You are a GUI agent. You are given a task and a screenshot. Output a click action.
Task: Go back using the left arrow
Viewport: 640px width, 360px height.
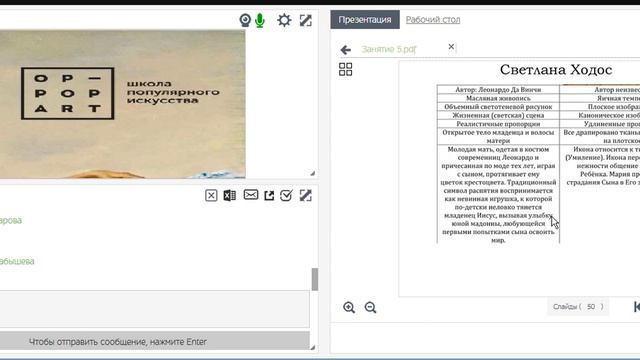(x=346, y=50)
